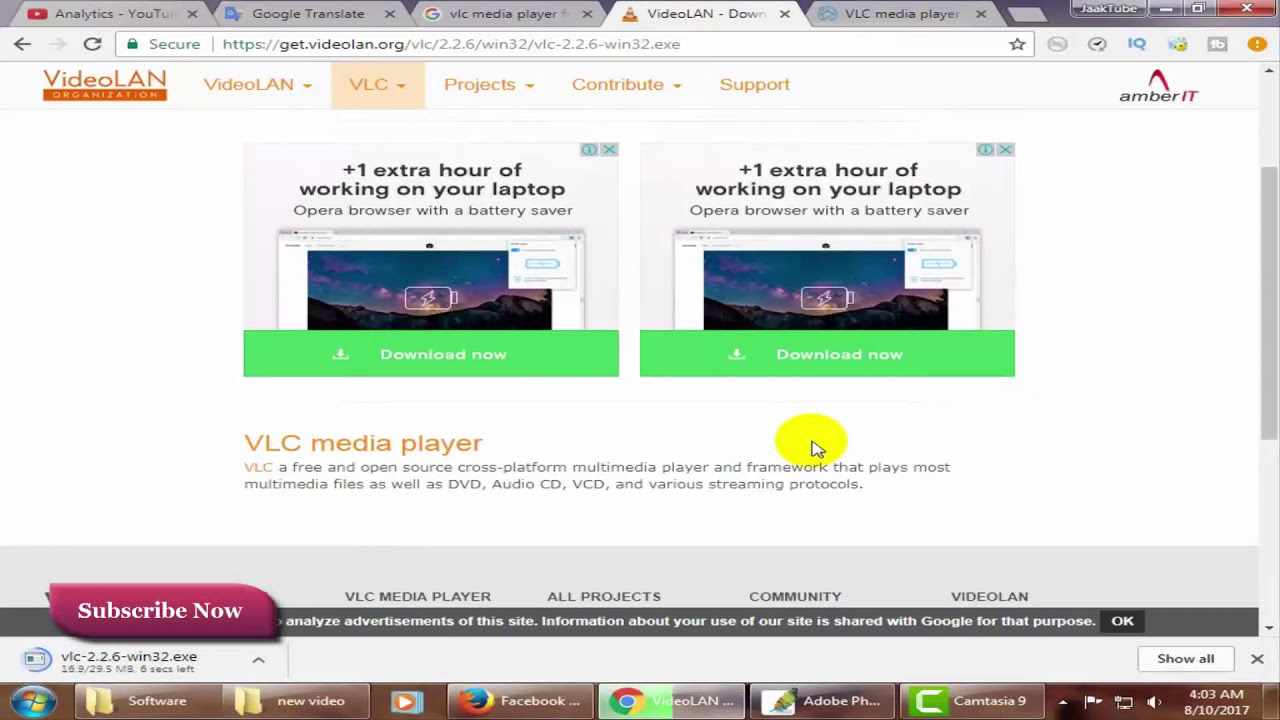Click the VideoLAN Organization logo
Viewport: 1280px width, 720px height.
point(105,84)
